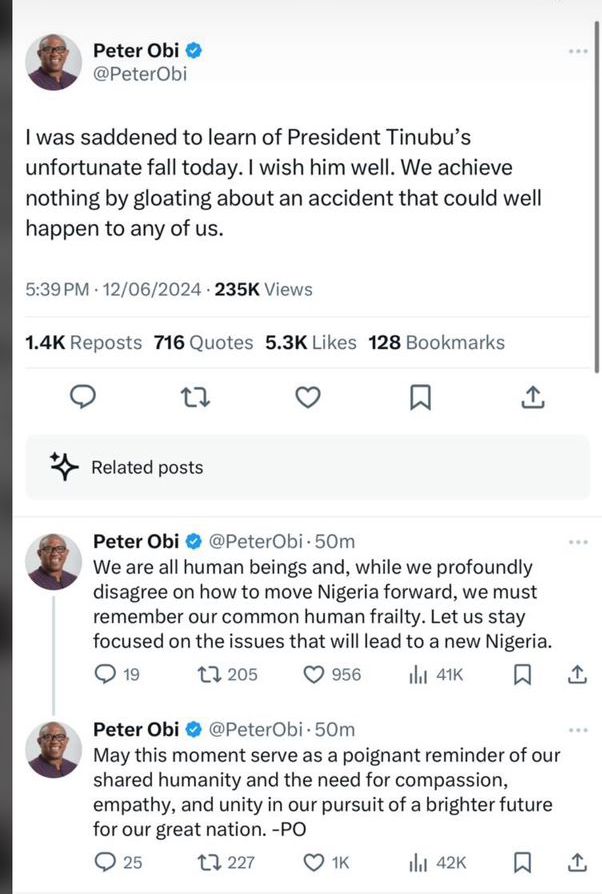The image size is (602, 894).
Task: View the 716 Quotes list
Action: tap(203, 343)
